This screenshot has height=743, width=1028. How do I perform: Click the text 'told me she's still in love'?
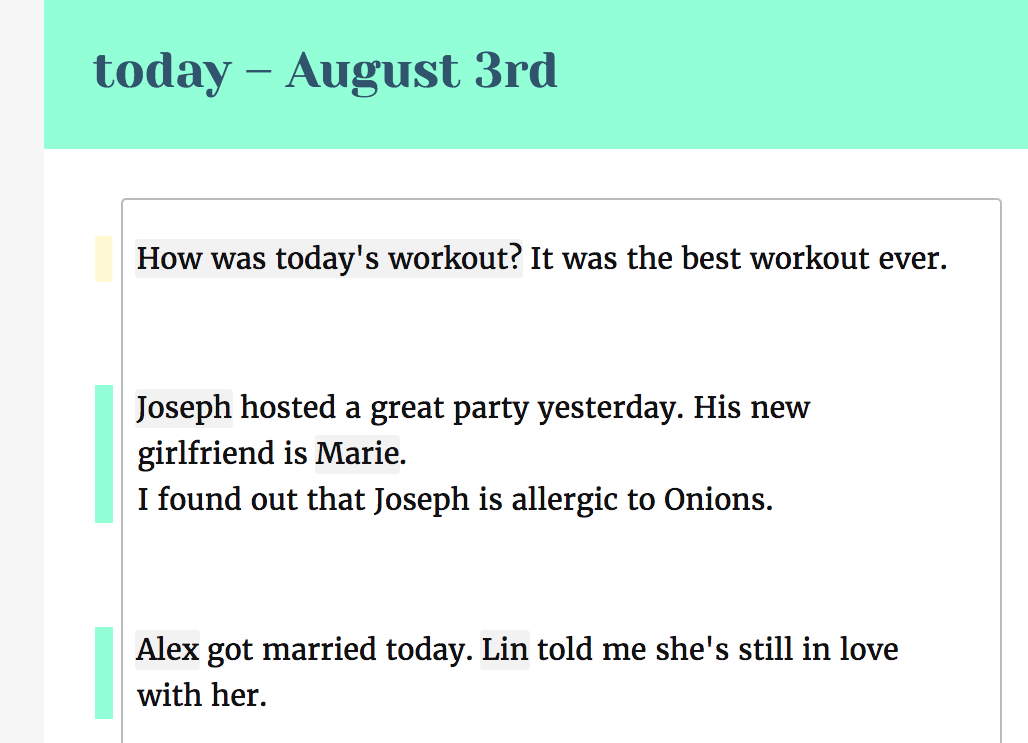(x=718, y=650)
